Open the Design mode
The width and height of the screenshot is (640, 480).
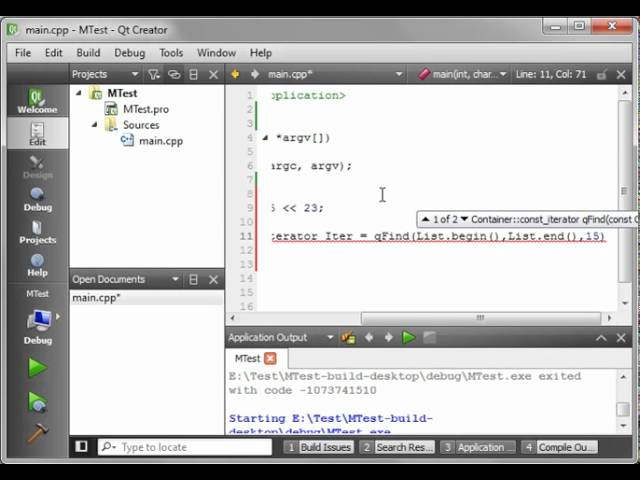(x=38, y=167)
